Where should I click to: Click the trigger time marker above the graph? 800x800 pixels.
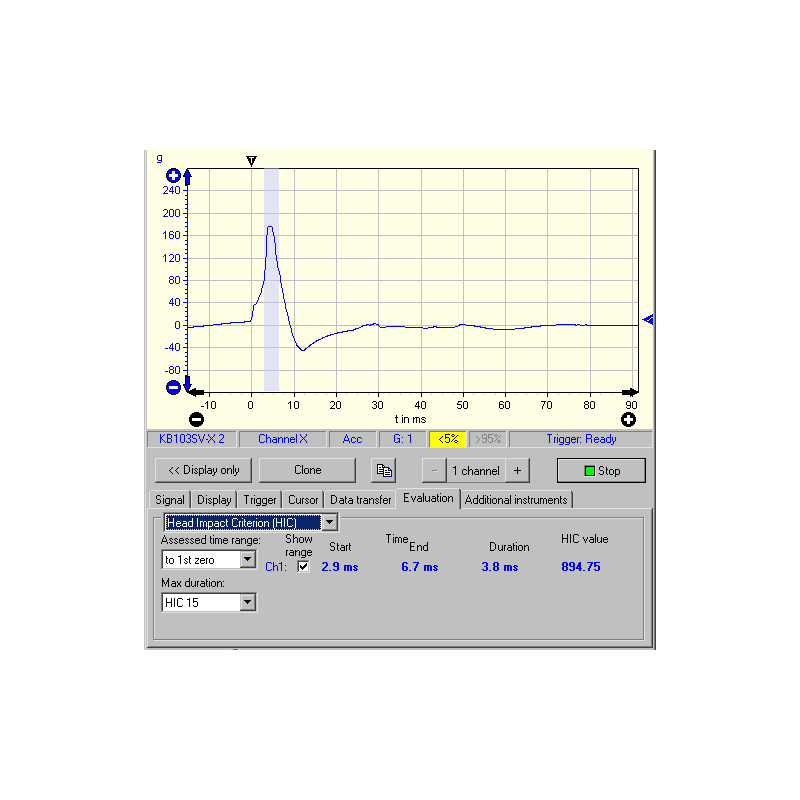pyautogui.click(x=251, y=160)
